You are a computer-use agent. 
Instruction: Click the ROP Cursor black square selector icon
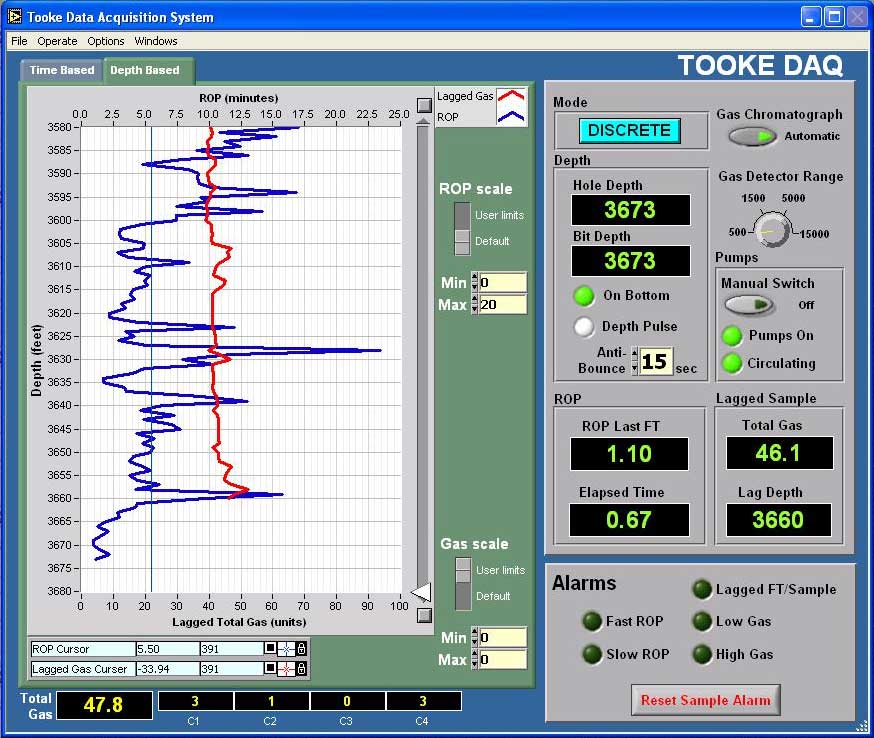(270, 648)
